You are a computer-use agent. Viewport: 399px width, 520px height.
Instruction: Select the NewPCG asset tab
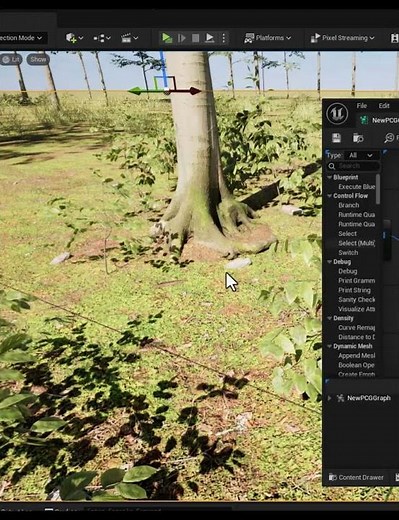coord(379,120)
